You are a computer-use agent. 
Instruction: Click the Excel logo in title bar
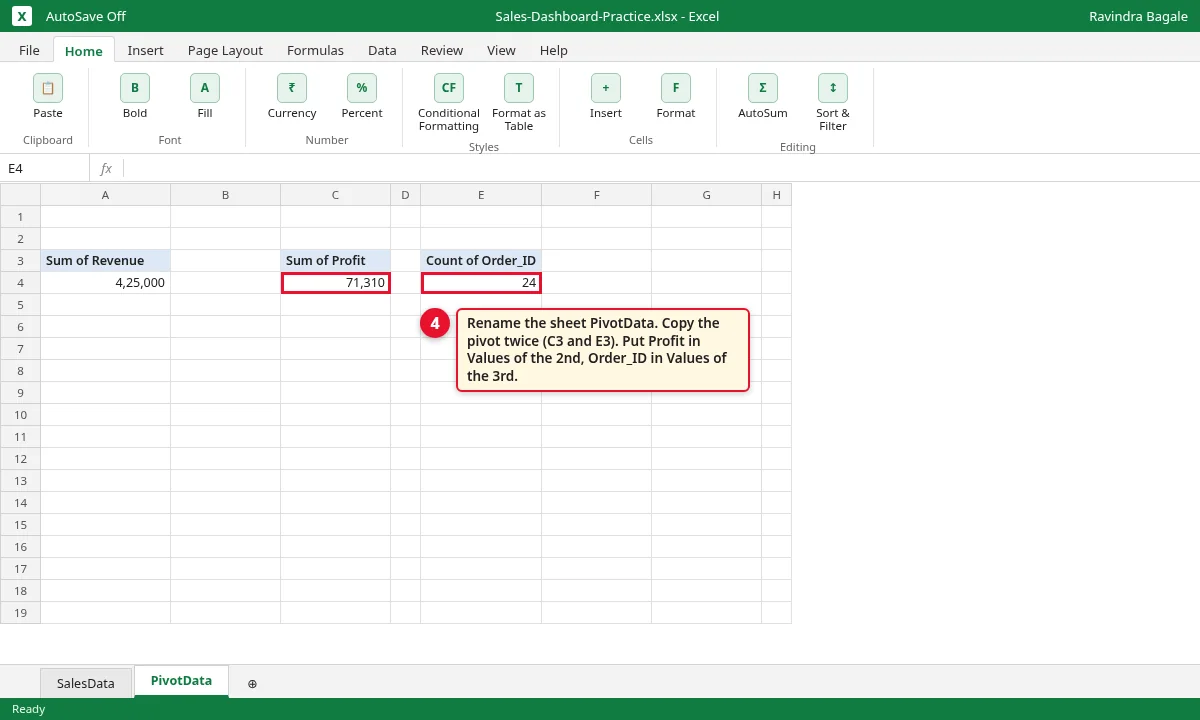(22, 16)
